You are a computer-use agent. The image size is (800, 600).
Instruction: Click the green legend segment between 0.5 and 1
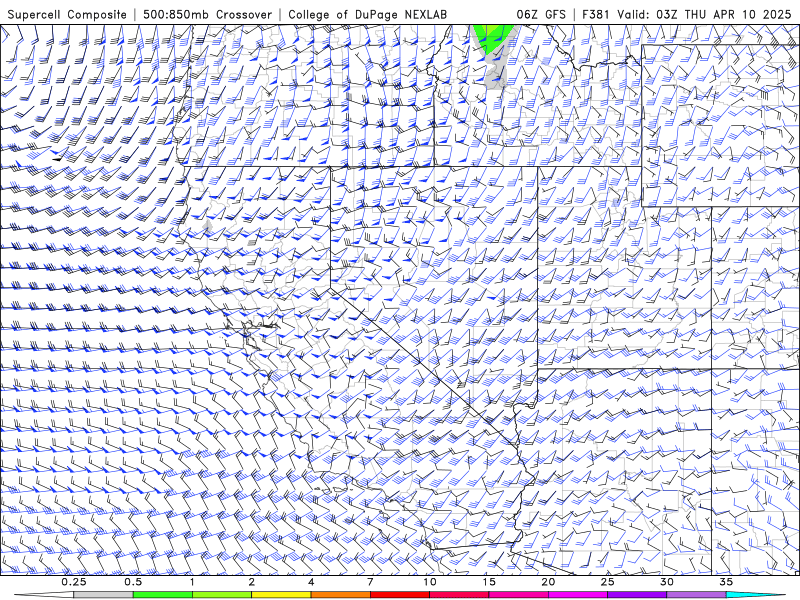pyautogui.click(x=163, y=595)
